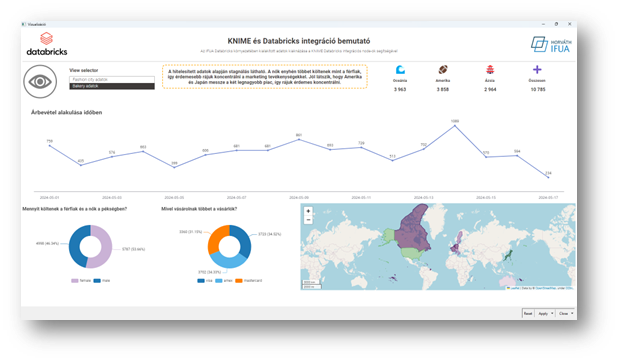The image size is (619, 362).
Task: Click the eye icon beside View selector
Action: point(40,82)
